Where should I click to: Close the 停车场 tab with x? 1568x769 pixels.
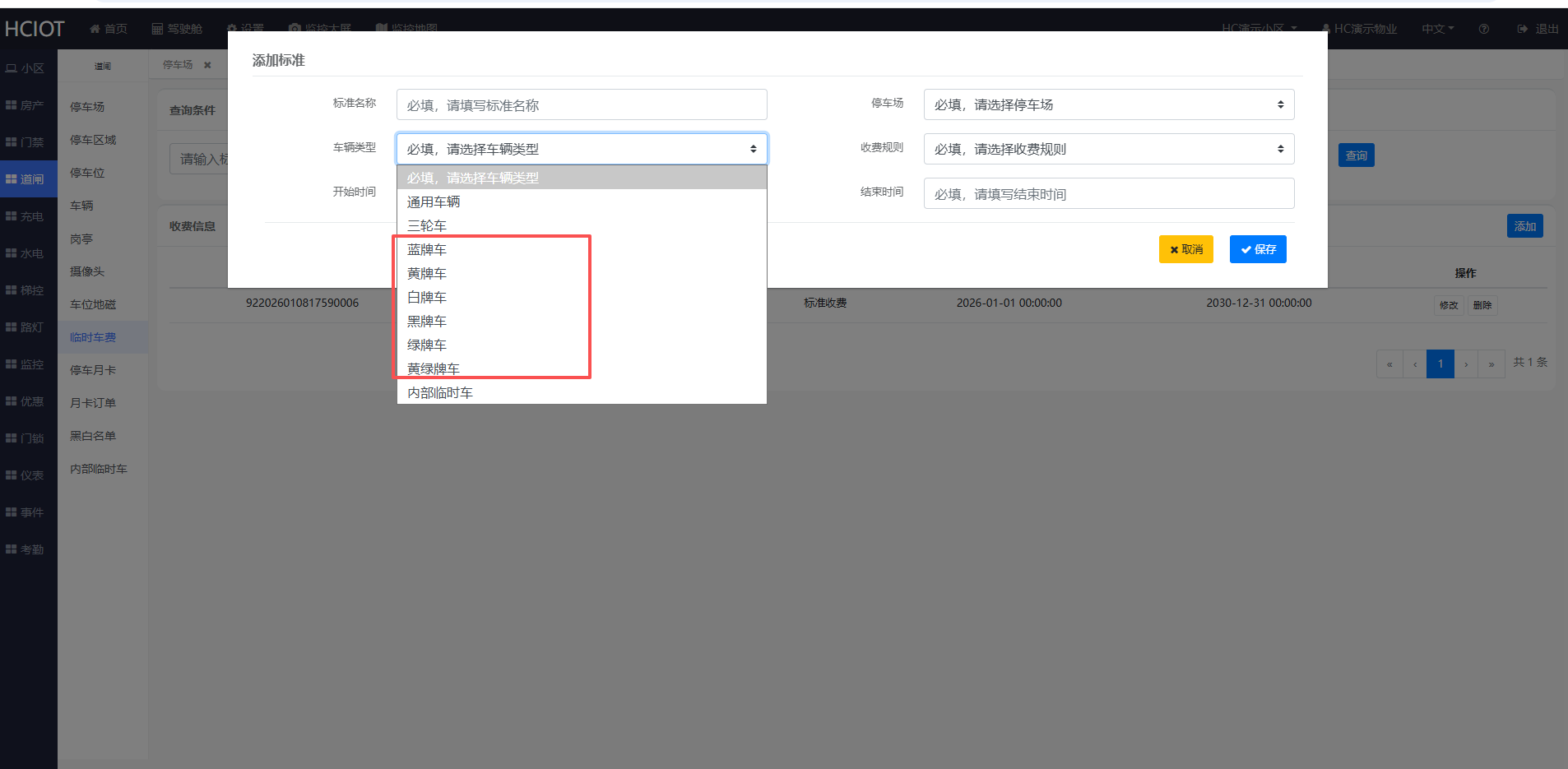[207, 65]
